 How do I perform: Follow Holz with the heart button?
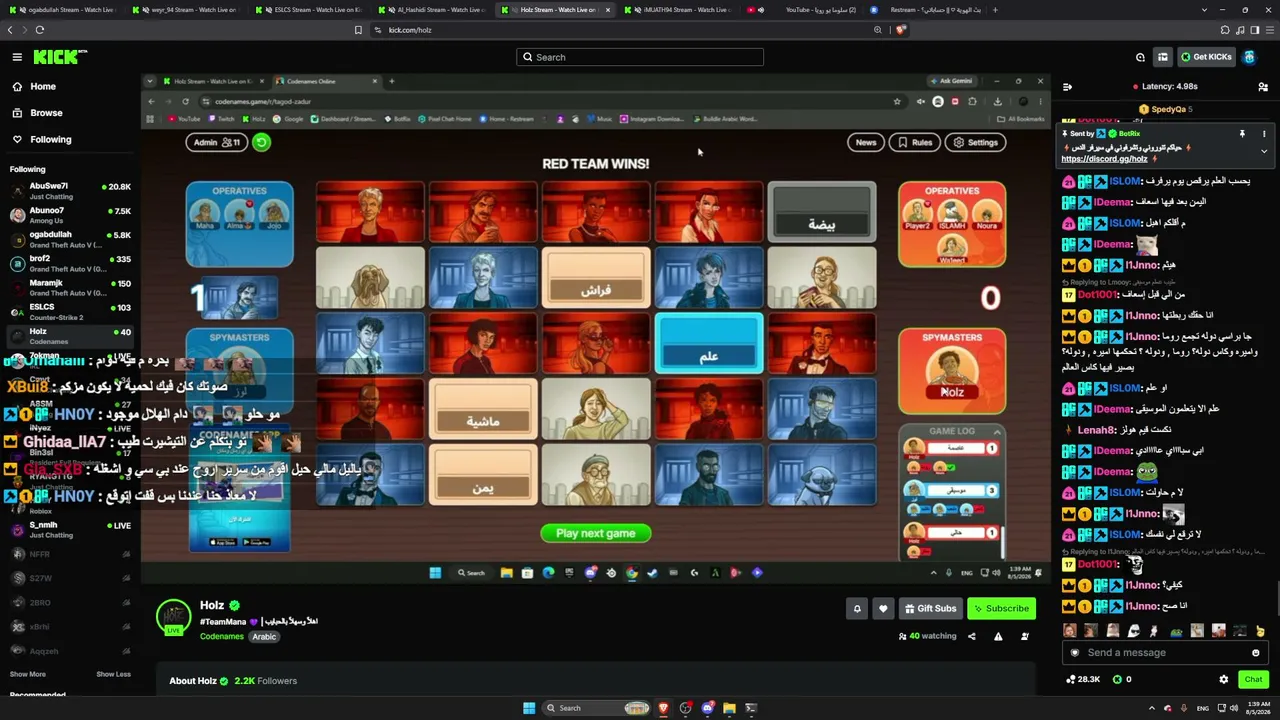coord(883,608)
